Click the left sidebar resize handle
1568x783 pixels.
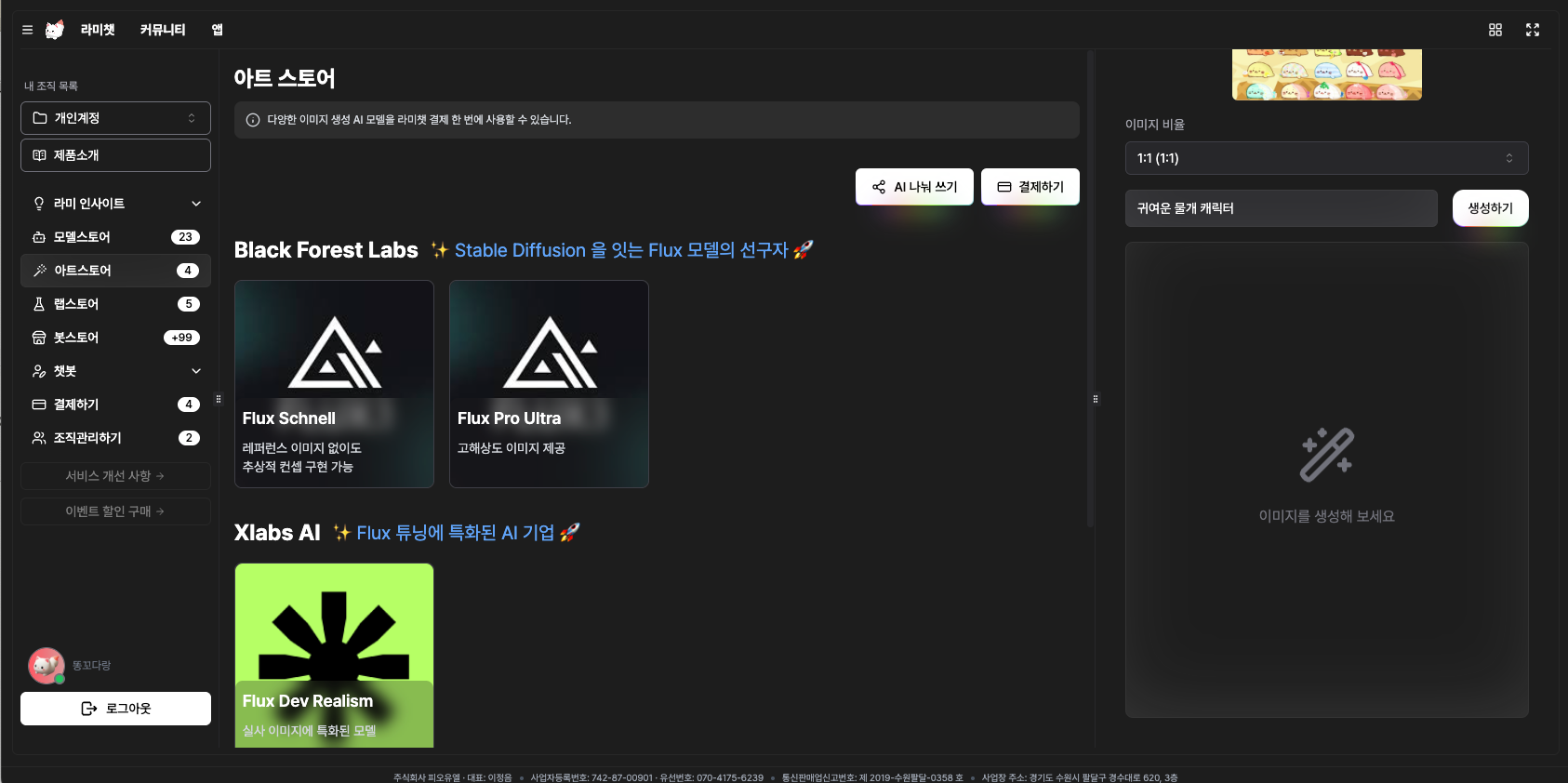pyautogui.click(x=219, y=399)
